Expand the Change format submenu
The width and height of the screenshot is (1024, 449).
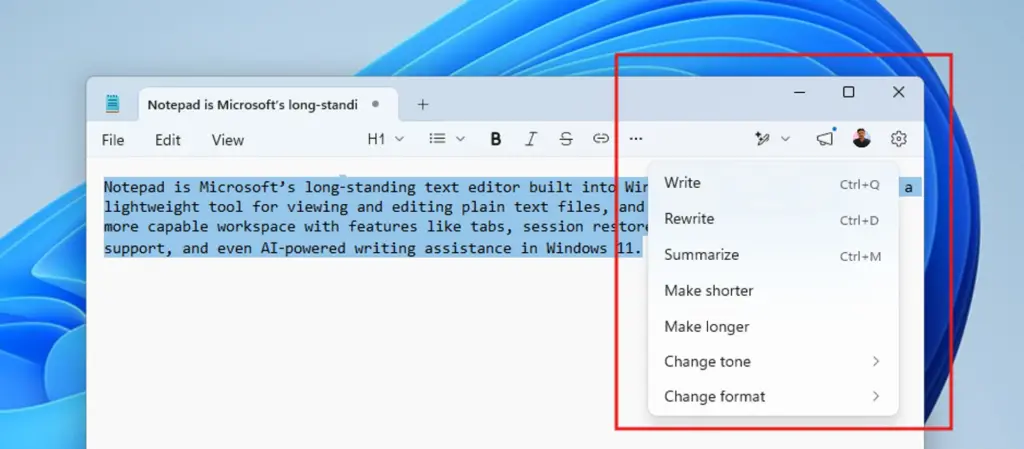click(773, 396)
